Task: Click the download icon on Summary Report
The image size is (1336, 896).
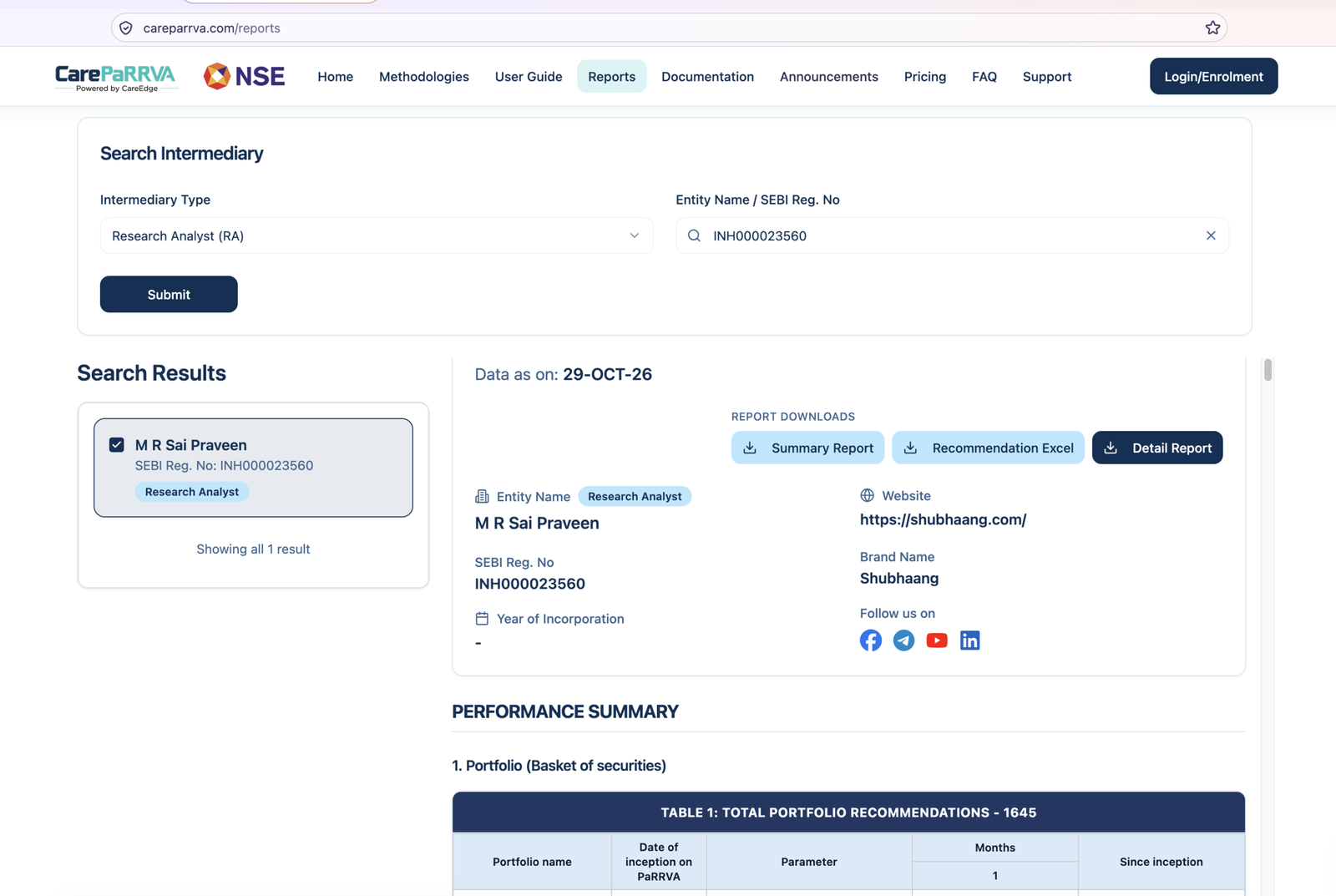Action: (x=750, y=448)
